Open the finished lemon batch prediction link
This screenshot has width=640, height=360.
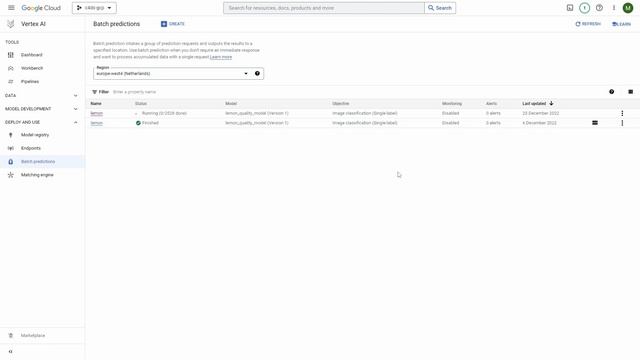tap(97, 123)
